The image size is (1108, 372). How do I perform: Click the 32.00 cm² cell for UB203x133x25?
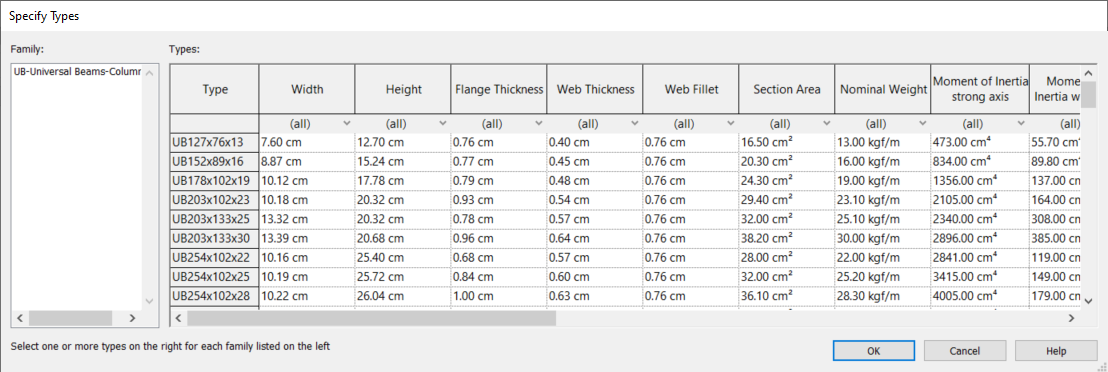pyautogui.click(x=787, y=219)
